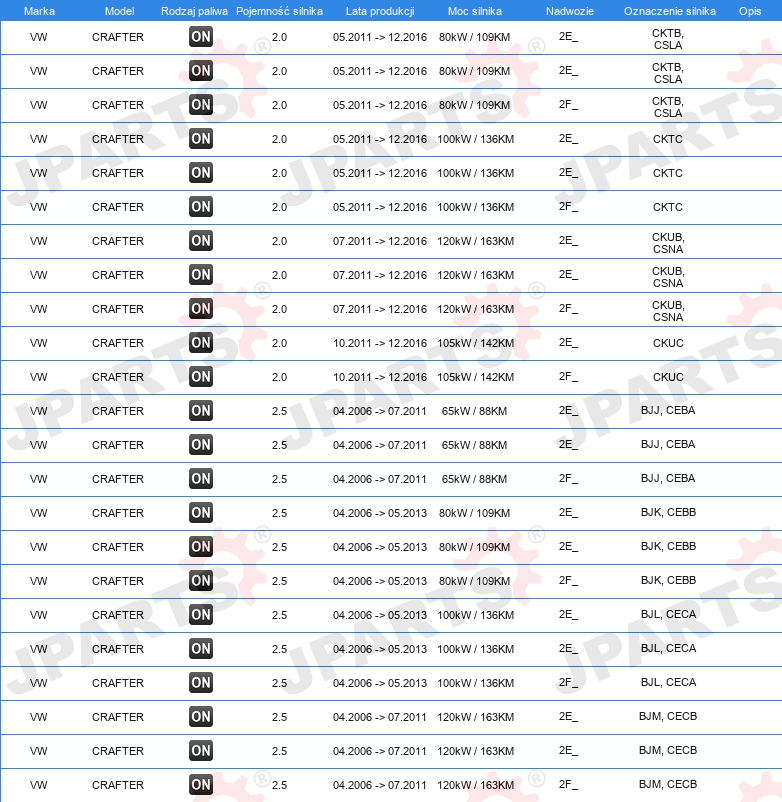Click the ON fuel icon in the CKTB, CSLA 2F_ row

tap(200, 105)
